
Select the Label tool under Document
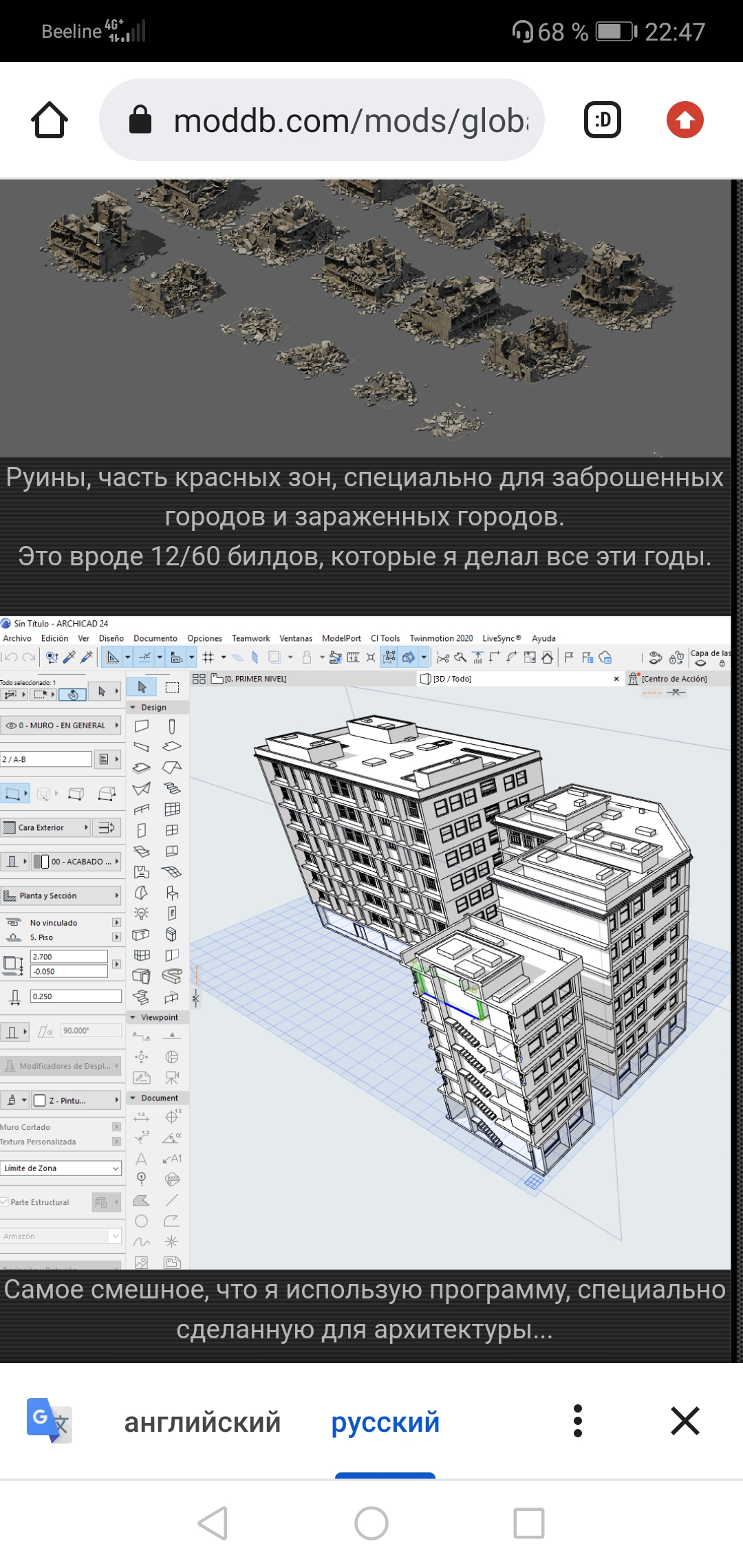[x=172, y=1159]
